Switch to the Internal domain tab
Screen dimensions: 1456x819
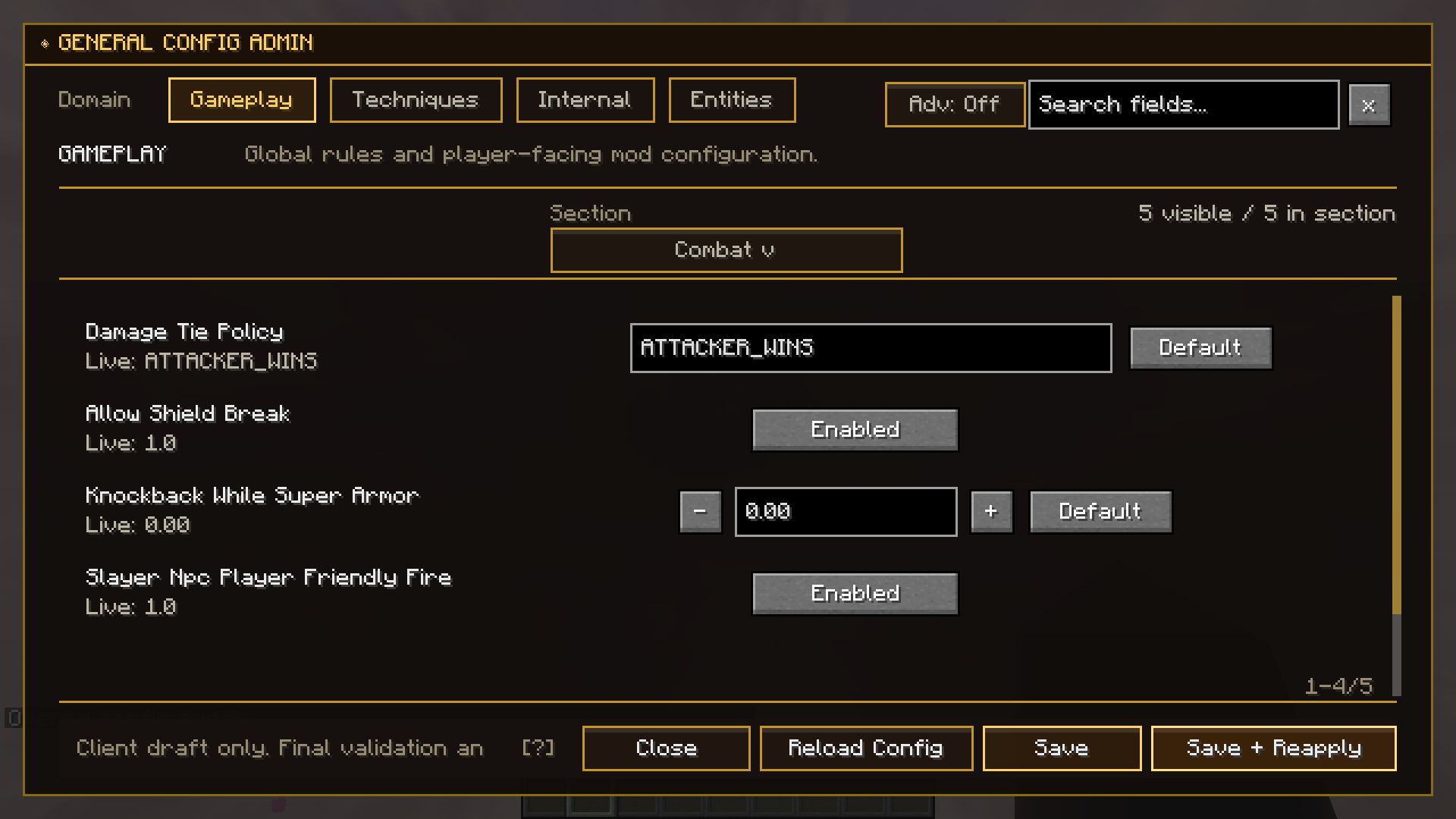click(585, 100)
